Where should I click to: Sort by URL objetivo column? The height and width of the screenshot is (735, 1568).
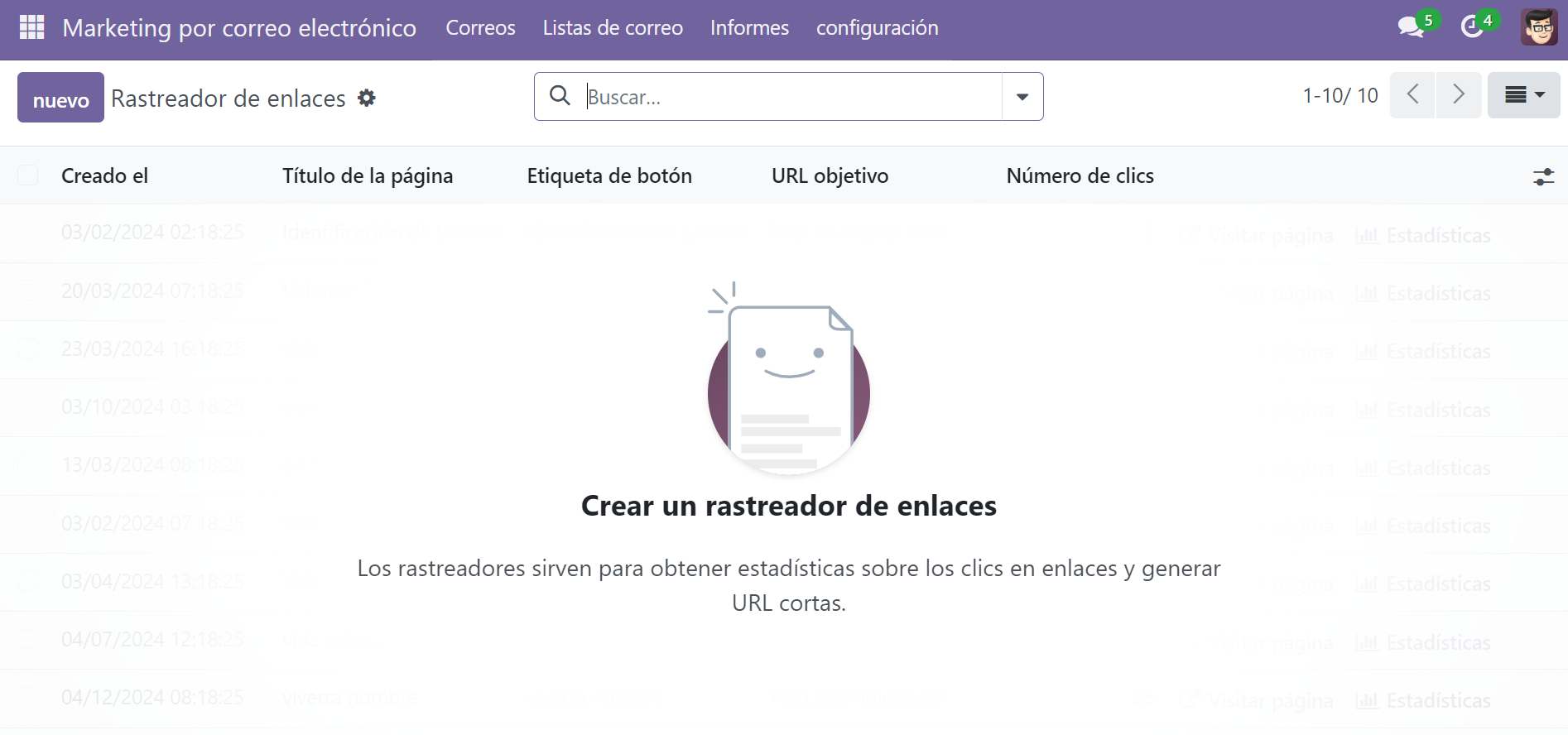tap(830, 175)
